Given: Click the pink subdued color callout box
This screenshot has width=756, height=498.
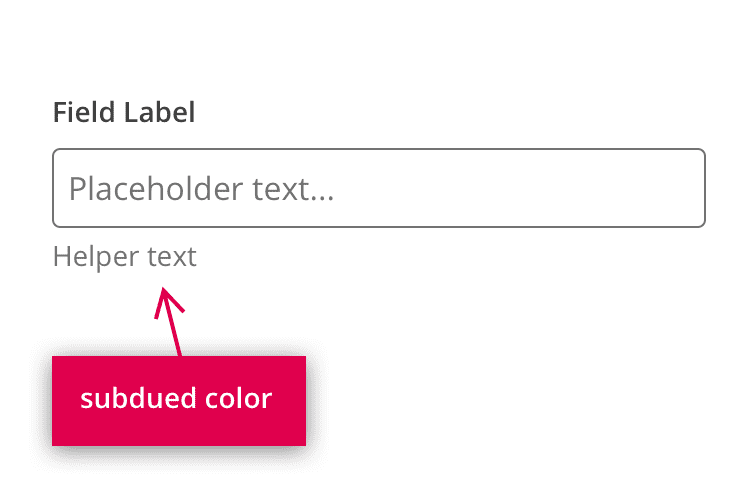Looking at the screenshot, I should [178, 400].
